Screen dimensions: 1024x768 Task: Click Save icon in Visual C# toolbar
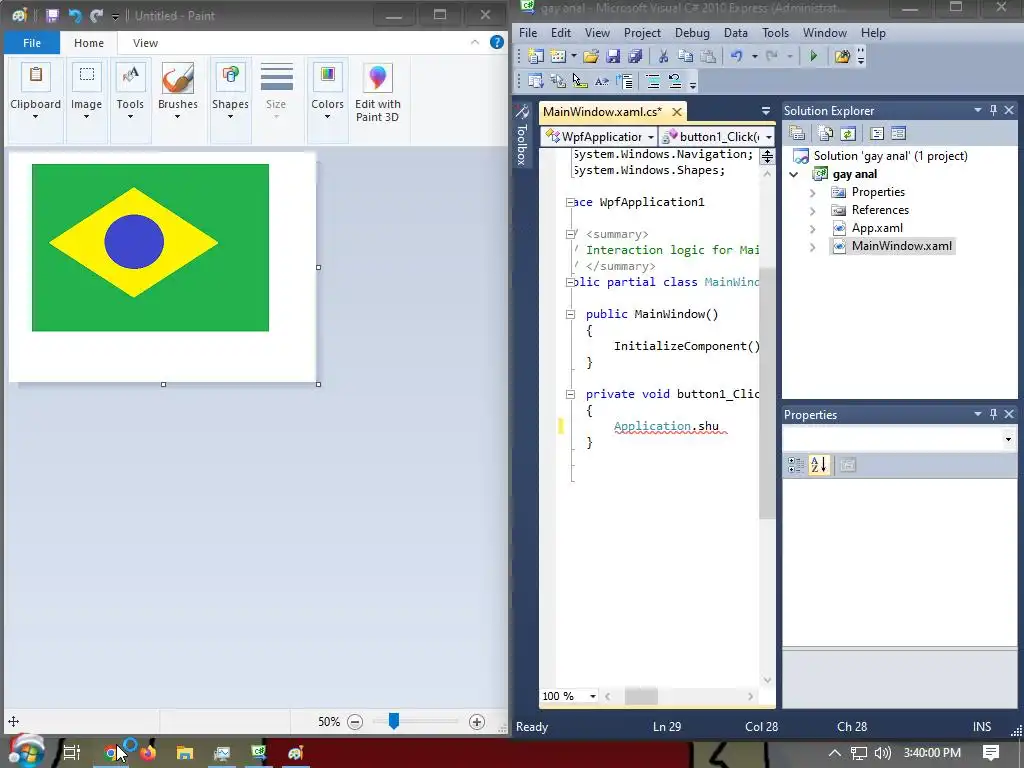613,57
